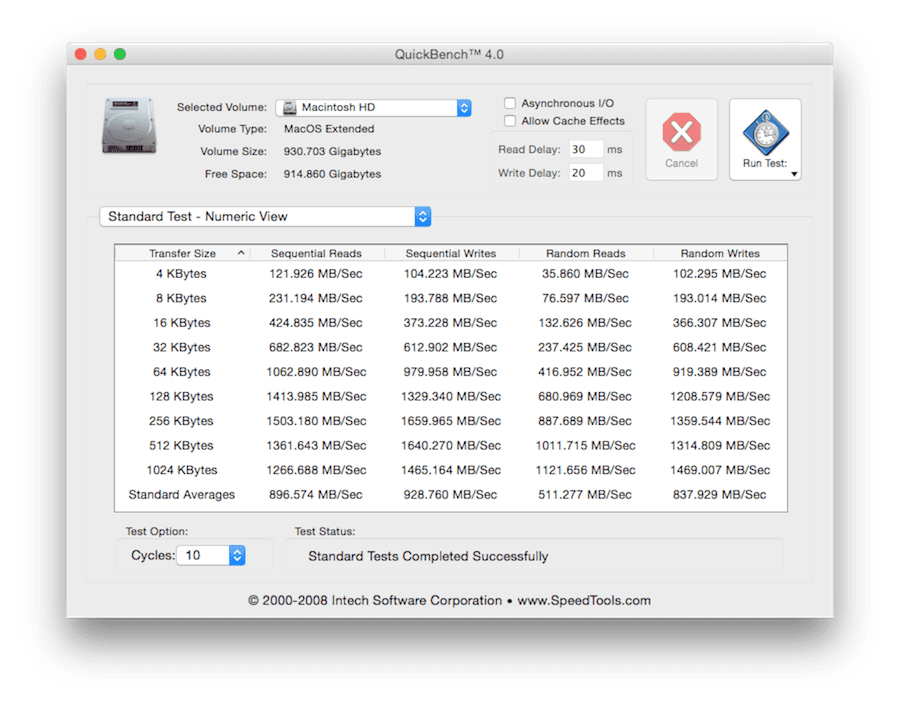The width and height of the screenshot is (900, 708).
Task: Click the Sequential Writes column header
Action: (451, 254)
